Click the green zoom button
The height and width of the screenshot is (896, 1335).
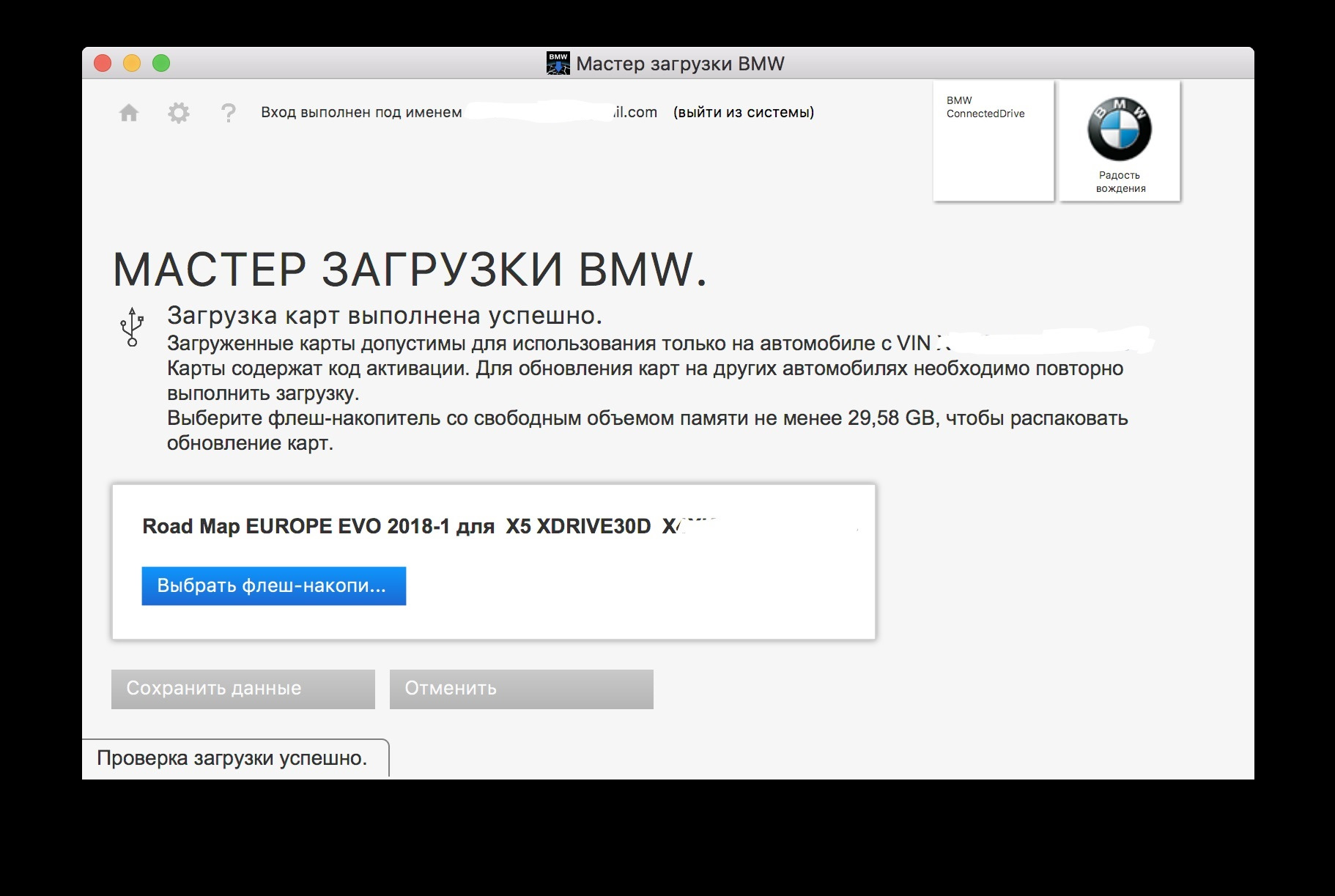[162, 63]
